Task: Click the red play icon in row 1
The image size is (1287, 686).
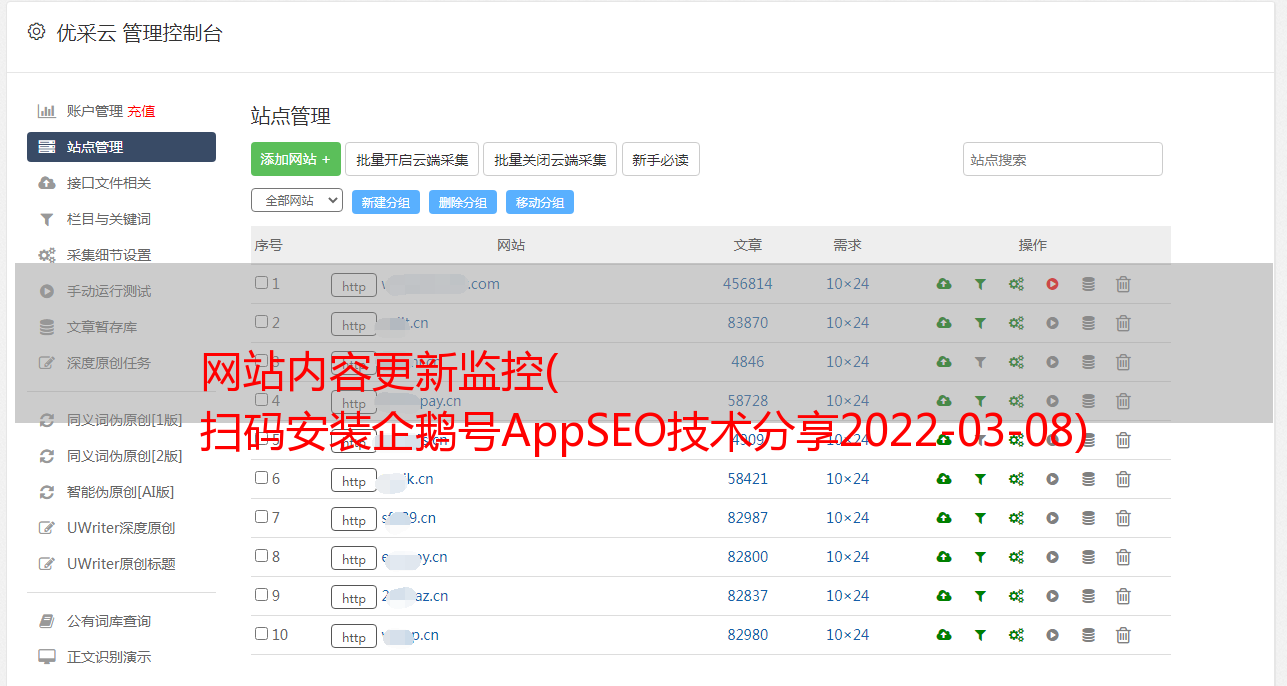Action: point(1052,284)
